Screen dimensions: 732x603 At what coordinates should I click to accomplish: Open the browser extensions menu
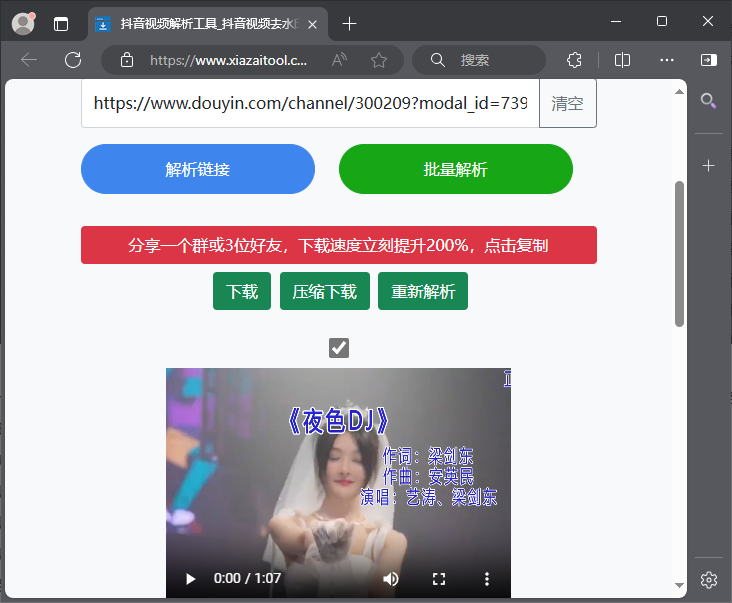[574, 60]
